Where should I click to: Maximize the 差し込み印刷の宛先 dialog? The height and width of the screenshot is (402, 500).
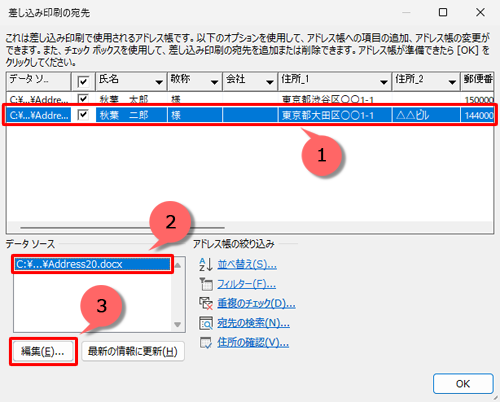coord(443,13)
